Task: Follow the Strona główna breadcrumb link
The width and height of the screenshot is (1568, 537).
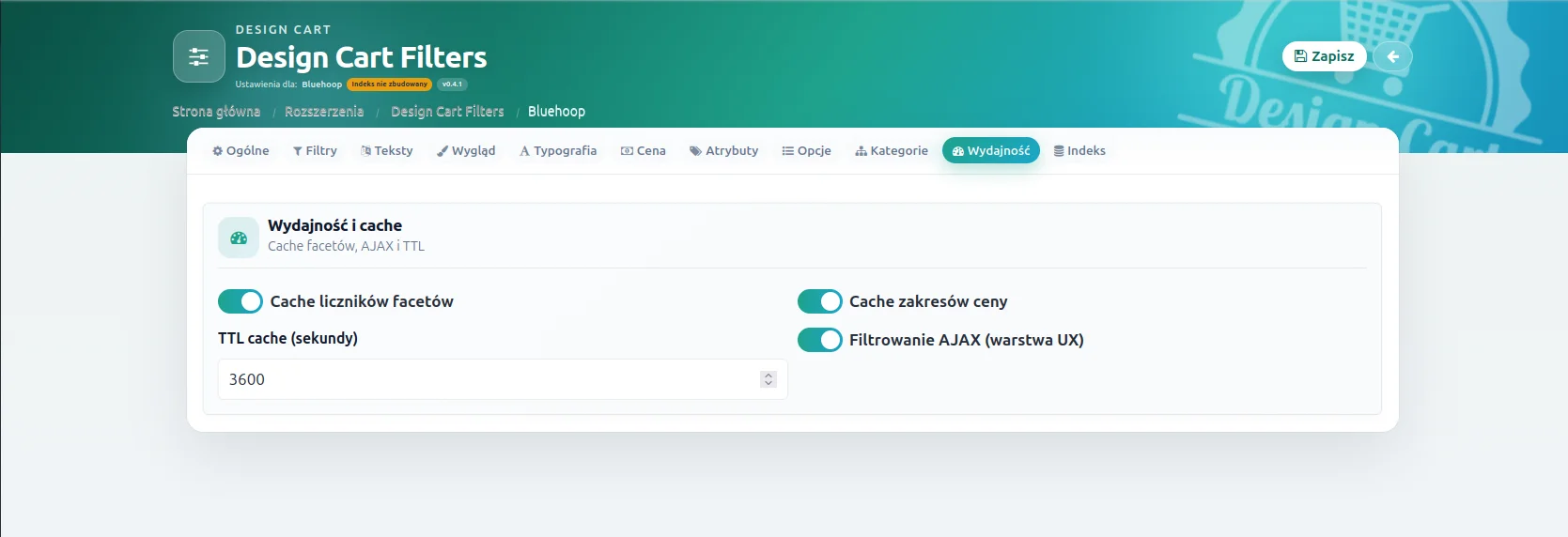Action: pos(216,111)
